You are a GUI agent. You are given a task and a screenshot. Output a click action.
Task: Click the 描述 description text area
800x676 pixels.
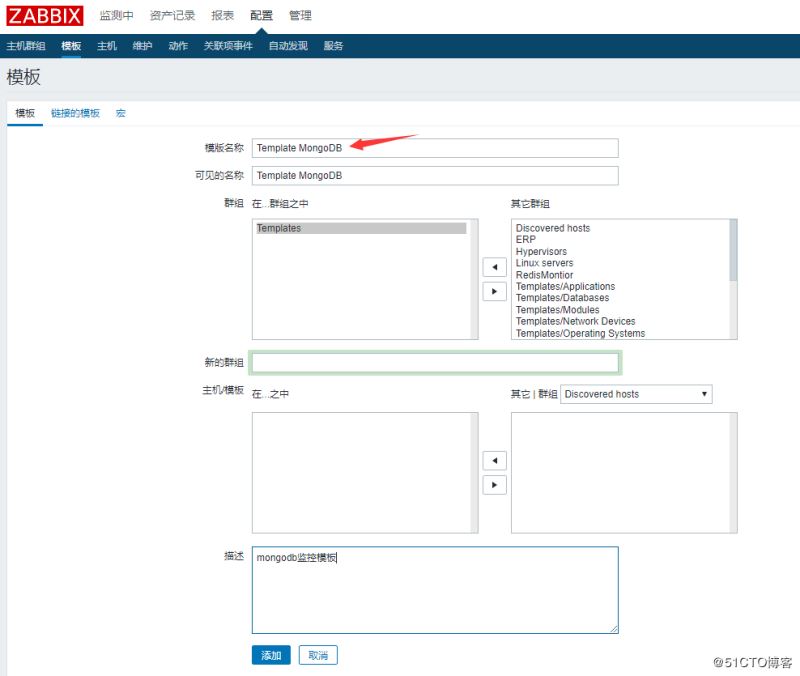(x=435, y=590)
